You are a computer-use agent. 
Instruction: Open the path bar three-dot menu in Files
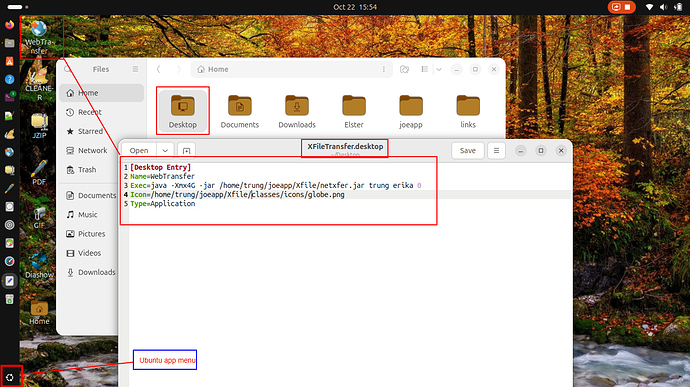tap(384, 69)
